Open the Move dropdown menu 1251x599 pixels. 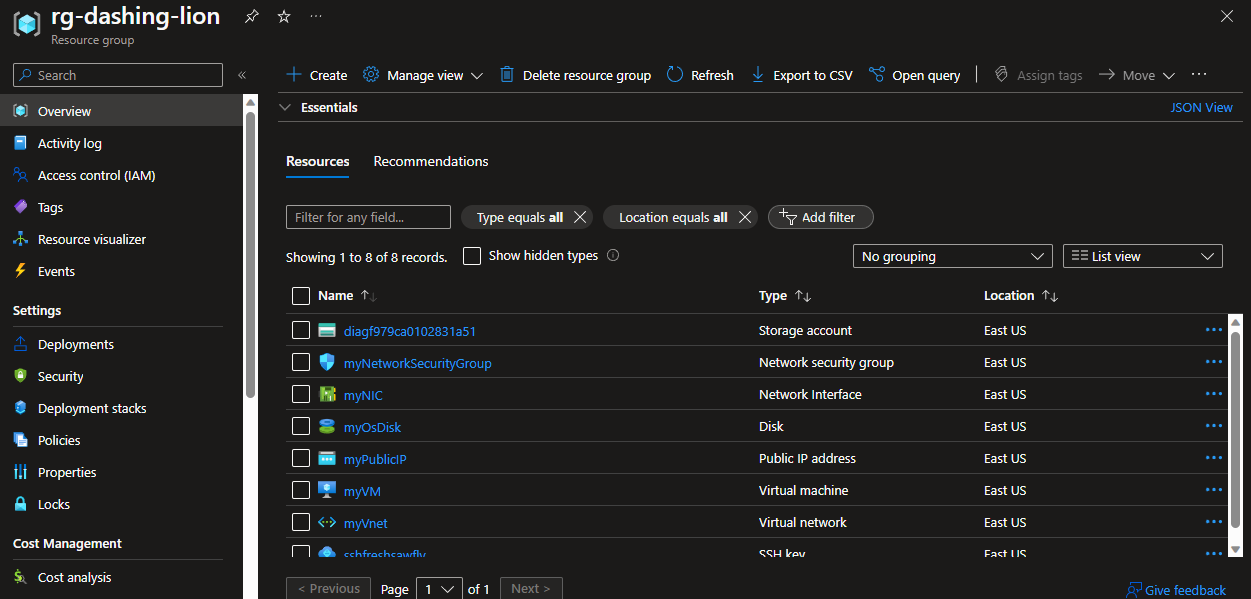point(1136,75)
